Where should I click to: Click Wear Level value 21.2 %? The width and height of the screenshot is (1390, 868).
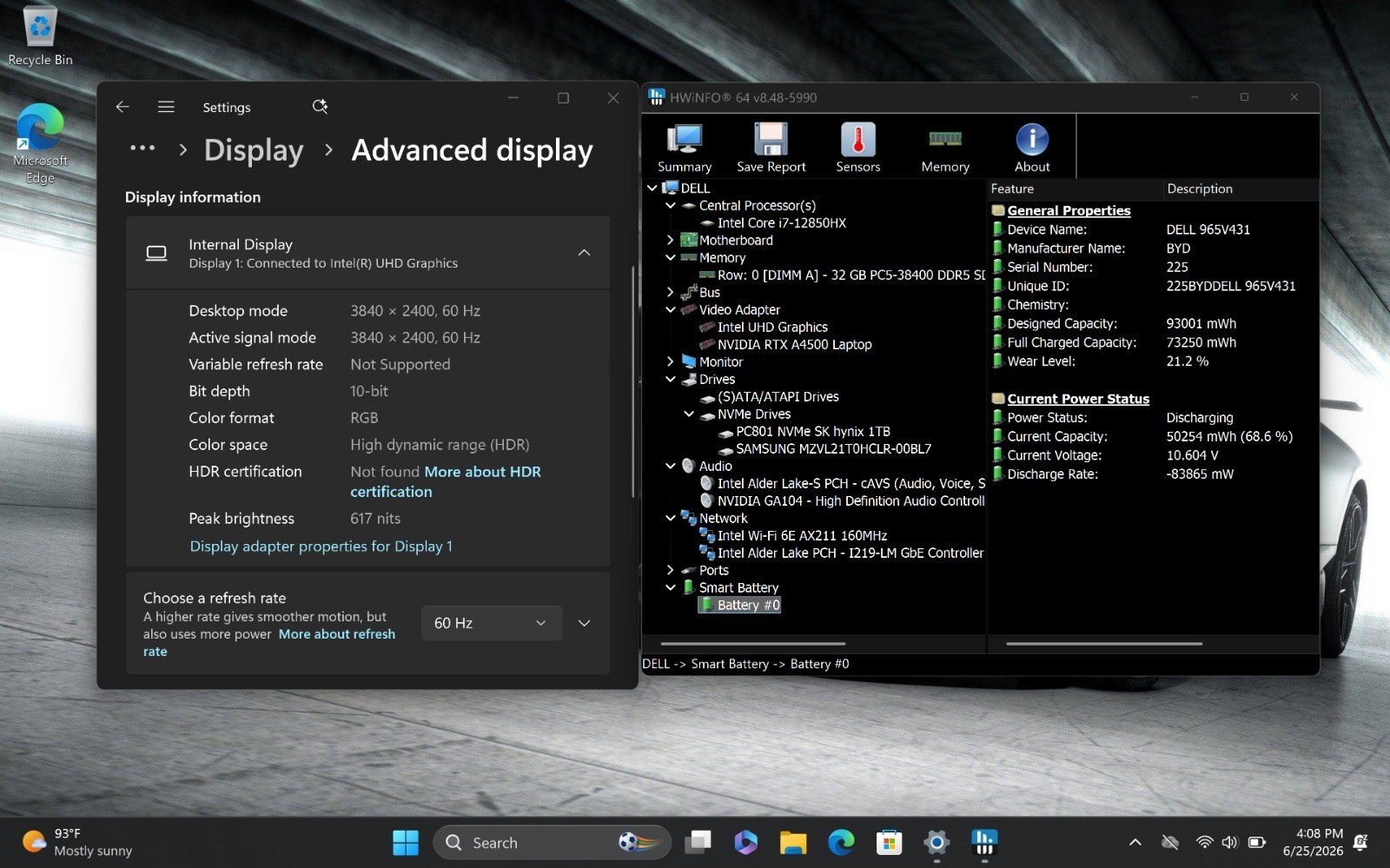(x=1187, y=361)
